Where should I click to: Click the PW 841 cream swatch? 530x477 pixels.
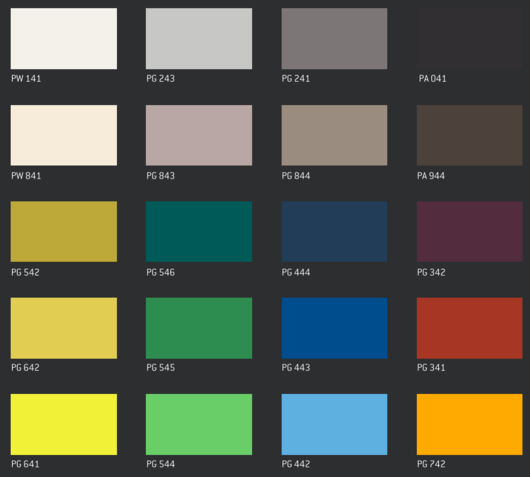(64, 135)
